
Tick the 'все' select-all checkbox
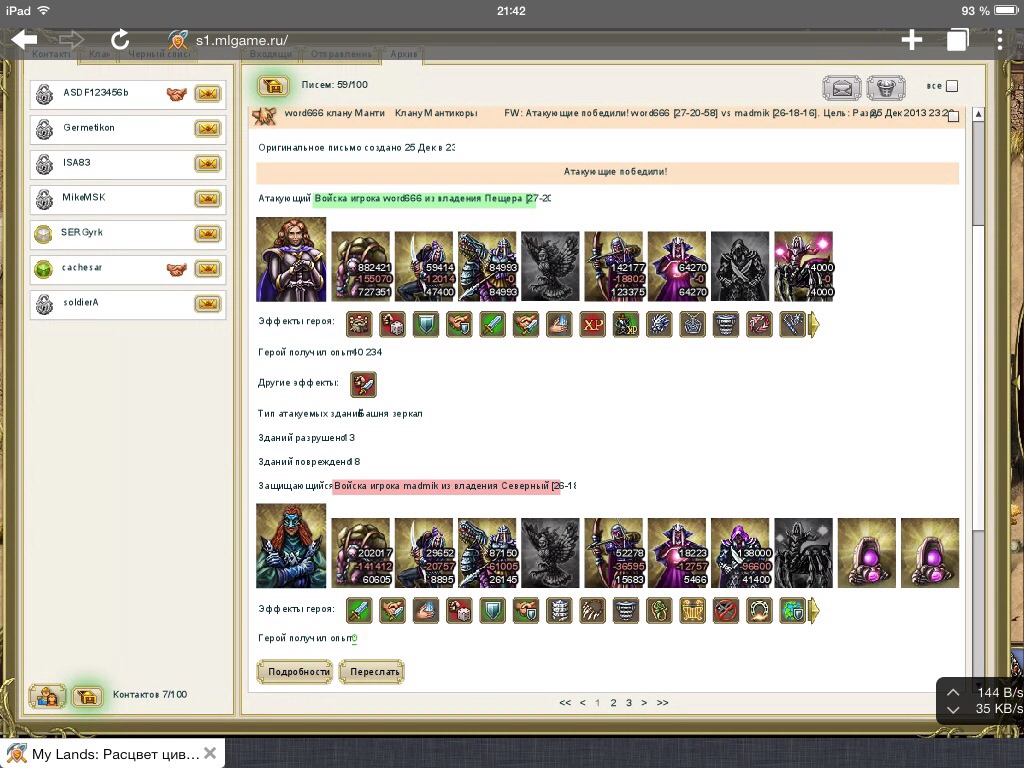pos(952,86)
